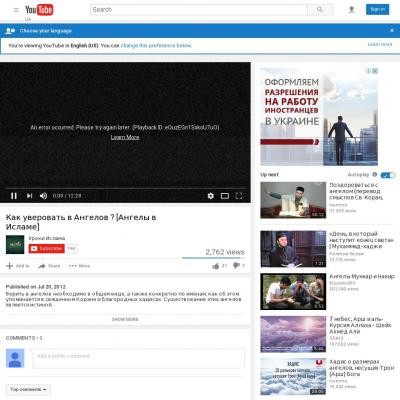This screenshot has height=400, width=400.
Task: Switch to theater mode
Action: [x=225, y=196]
